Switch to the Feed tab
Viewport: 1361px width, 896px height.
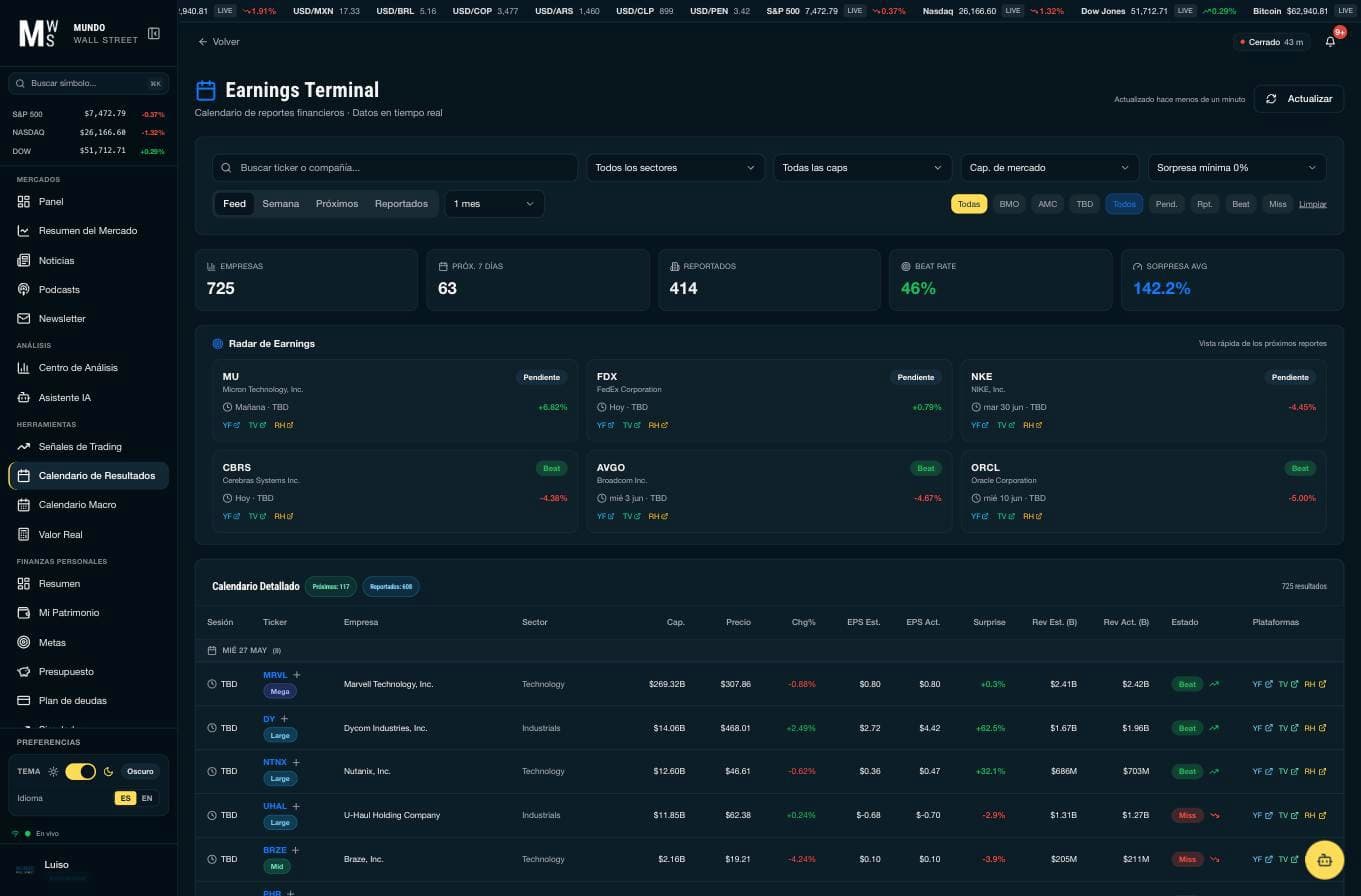coord(234,204)
